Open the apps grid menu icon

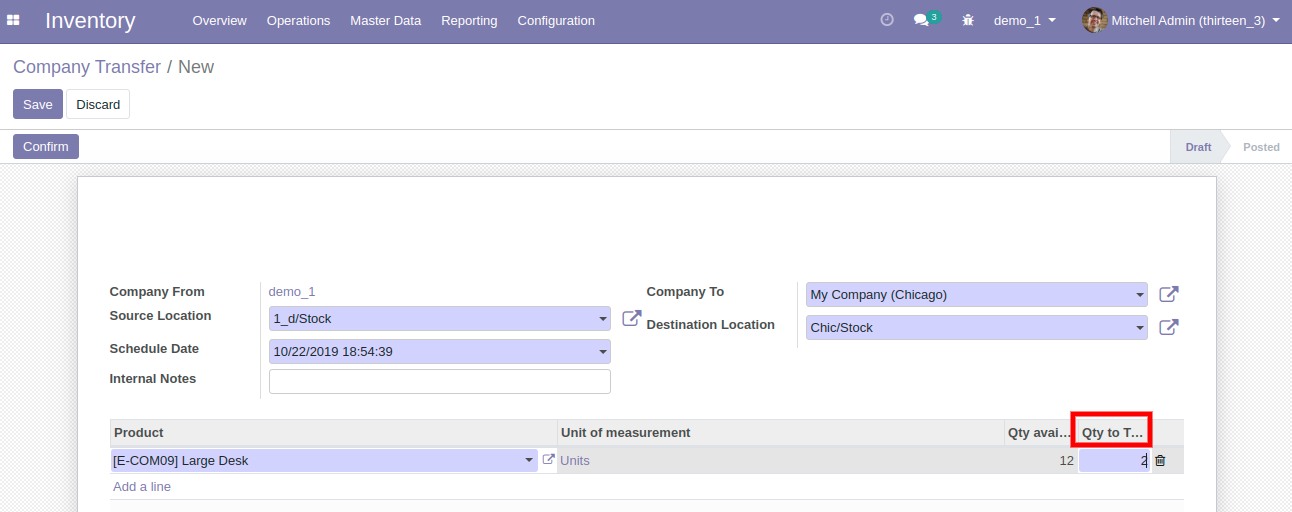[x=14, y=20]
